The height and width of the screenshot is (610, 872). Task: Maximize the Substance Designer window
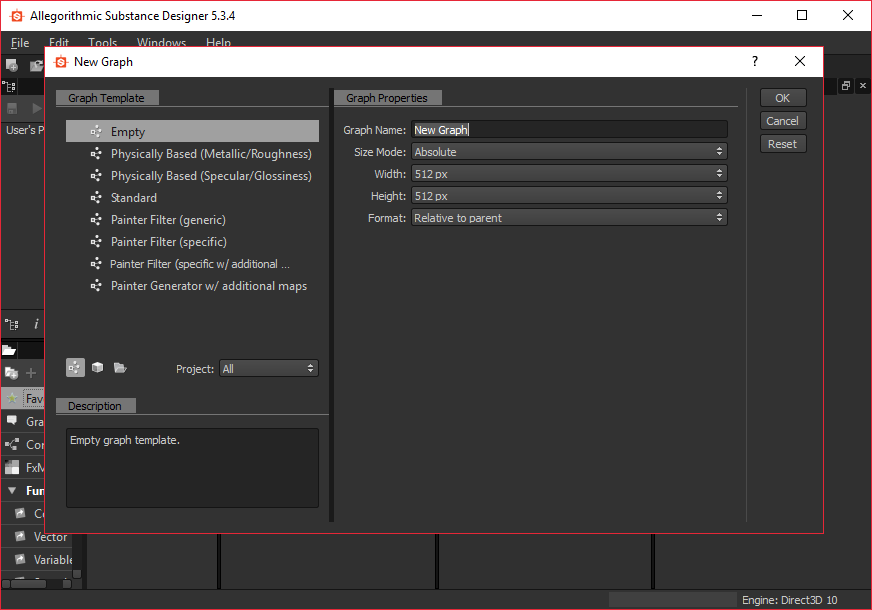[x=802, y=15]
